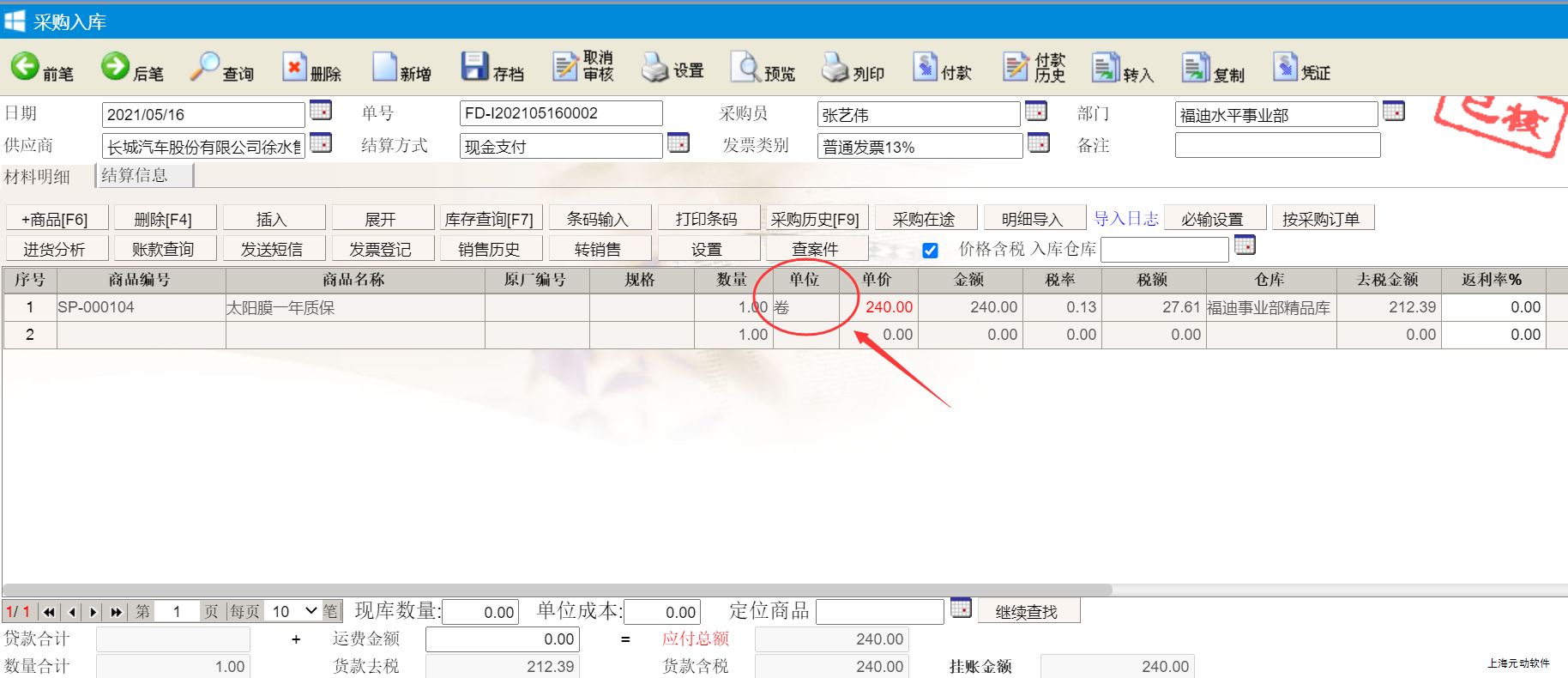1568x678 pixels.
Task: Open the 发票类别 picker button
Action: click(1039, 142)
